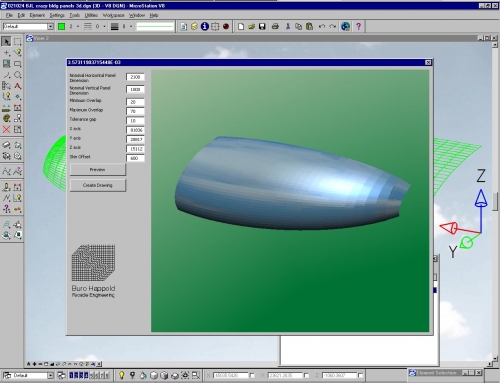
Task: Toggle the Z coordinate lock checkbox
Action: 360,375
